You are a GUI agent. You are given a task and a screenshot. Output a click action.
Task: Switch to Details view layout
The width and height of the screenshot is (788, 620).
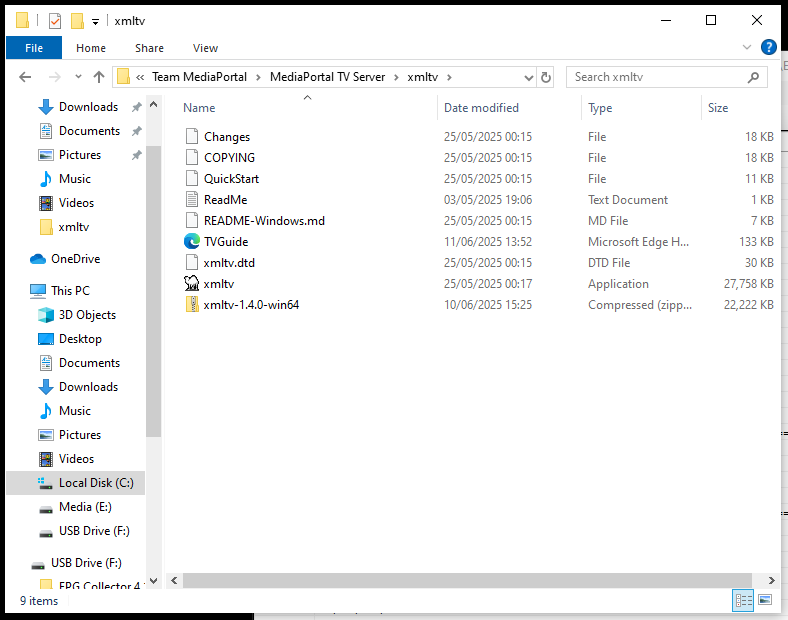(x=743, y=601)
